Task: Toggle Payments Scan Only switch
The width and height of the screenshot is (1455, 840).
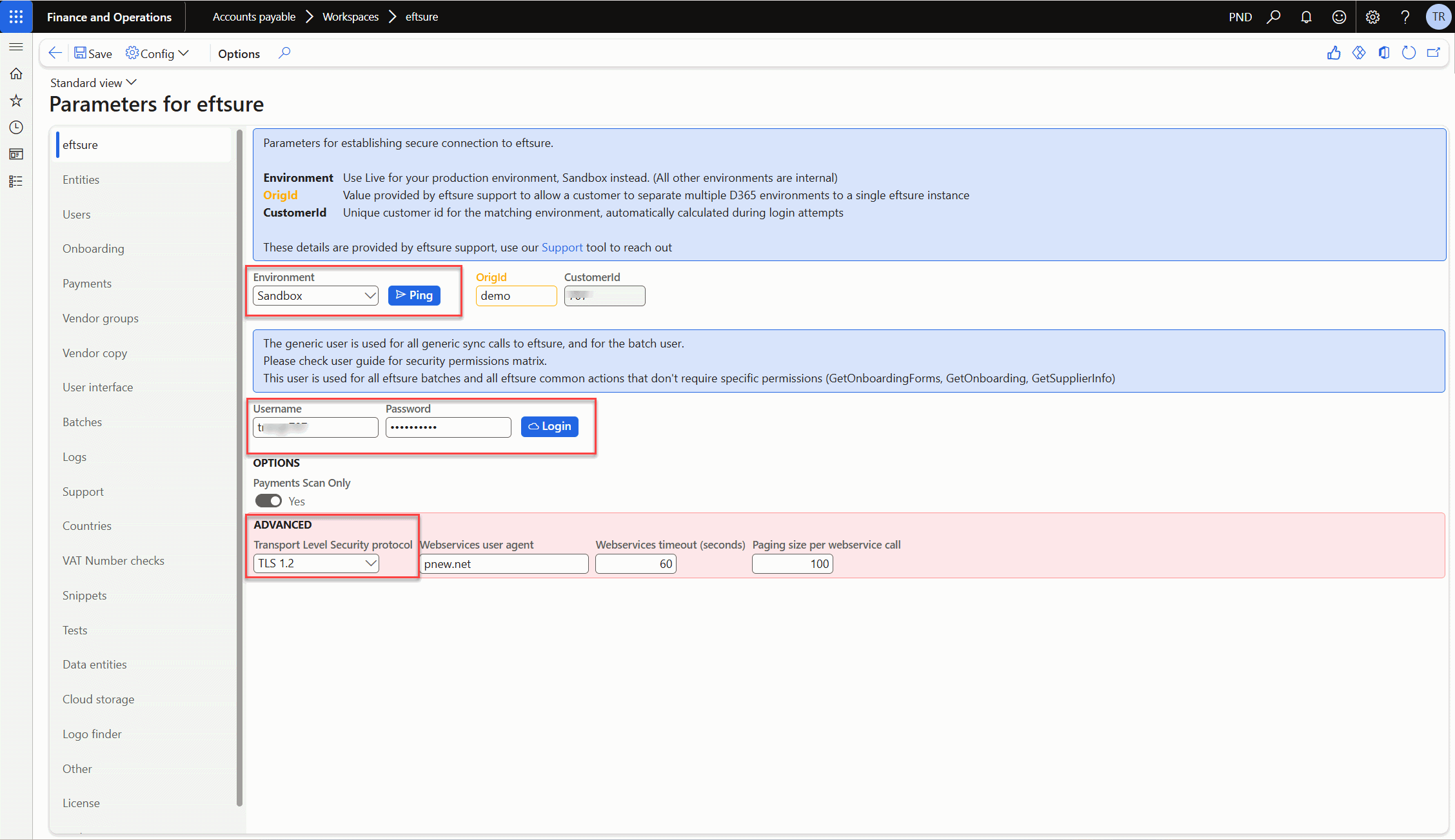Action: tap(268, 501)
